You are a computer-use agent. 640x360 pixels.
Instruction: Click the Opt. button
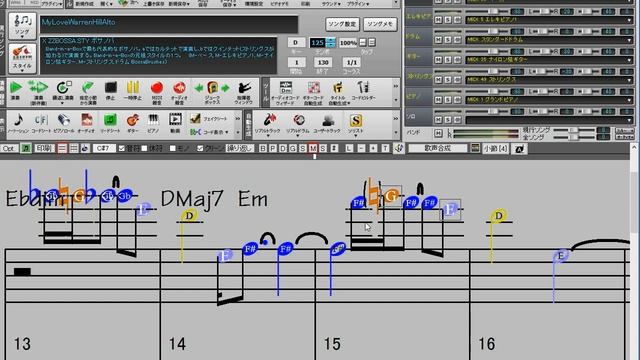pyautogui.click(x=9, y=149)
